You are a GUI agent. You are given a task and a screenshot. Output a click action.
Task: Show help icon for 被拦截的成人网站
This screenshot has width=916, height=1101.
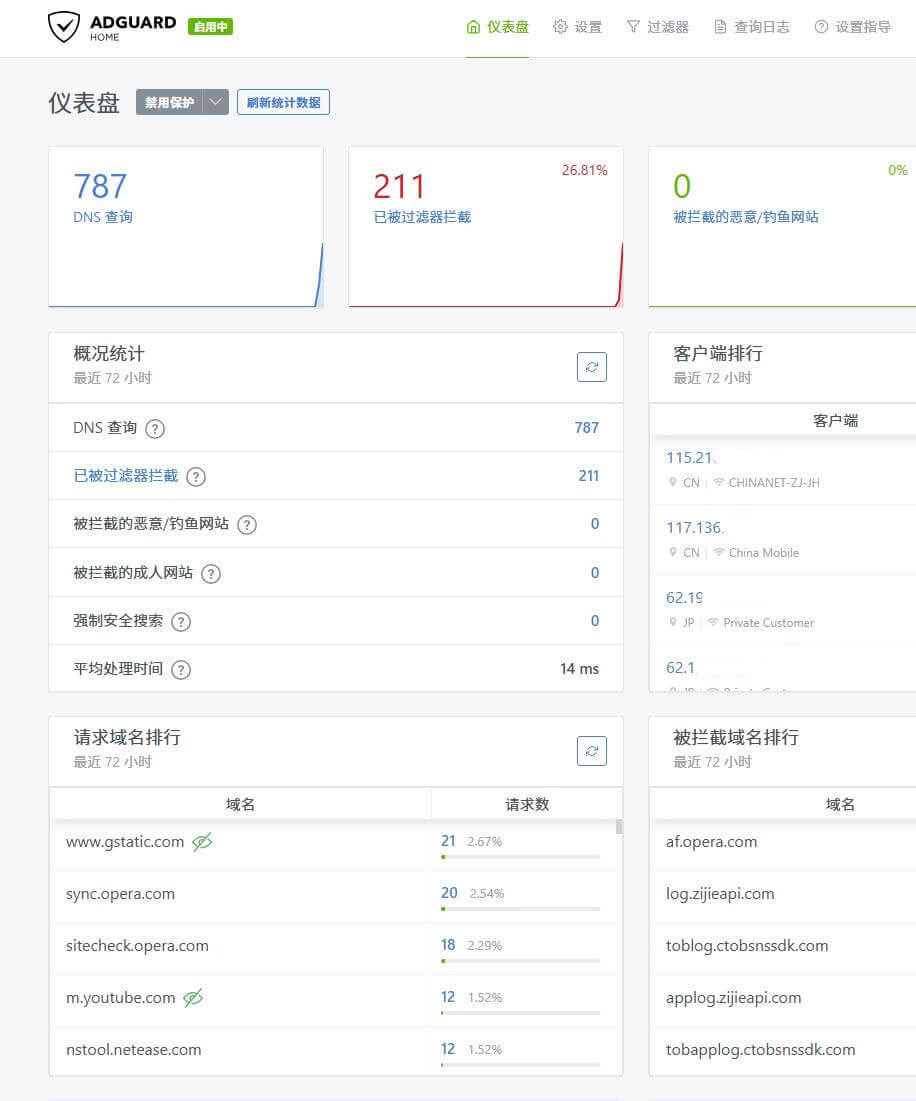211,574
